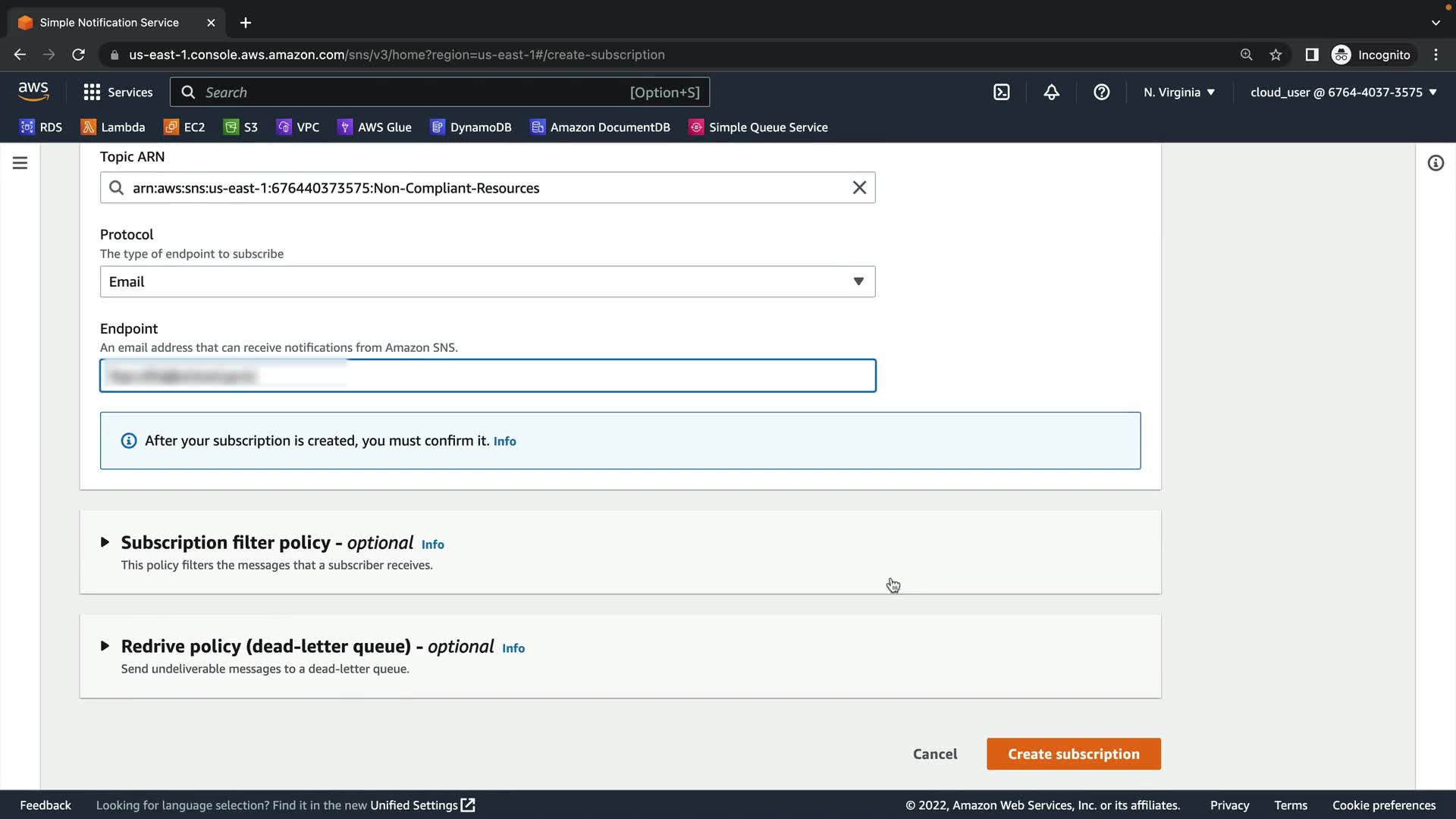Open the hamburger side navigation menu
The image size is (1456, 819).
pyautogui.click(x=20, y=163)
